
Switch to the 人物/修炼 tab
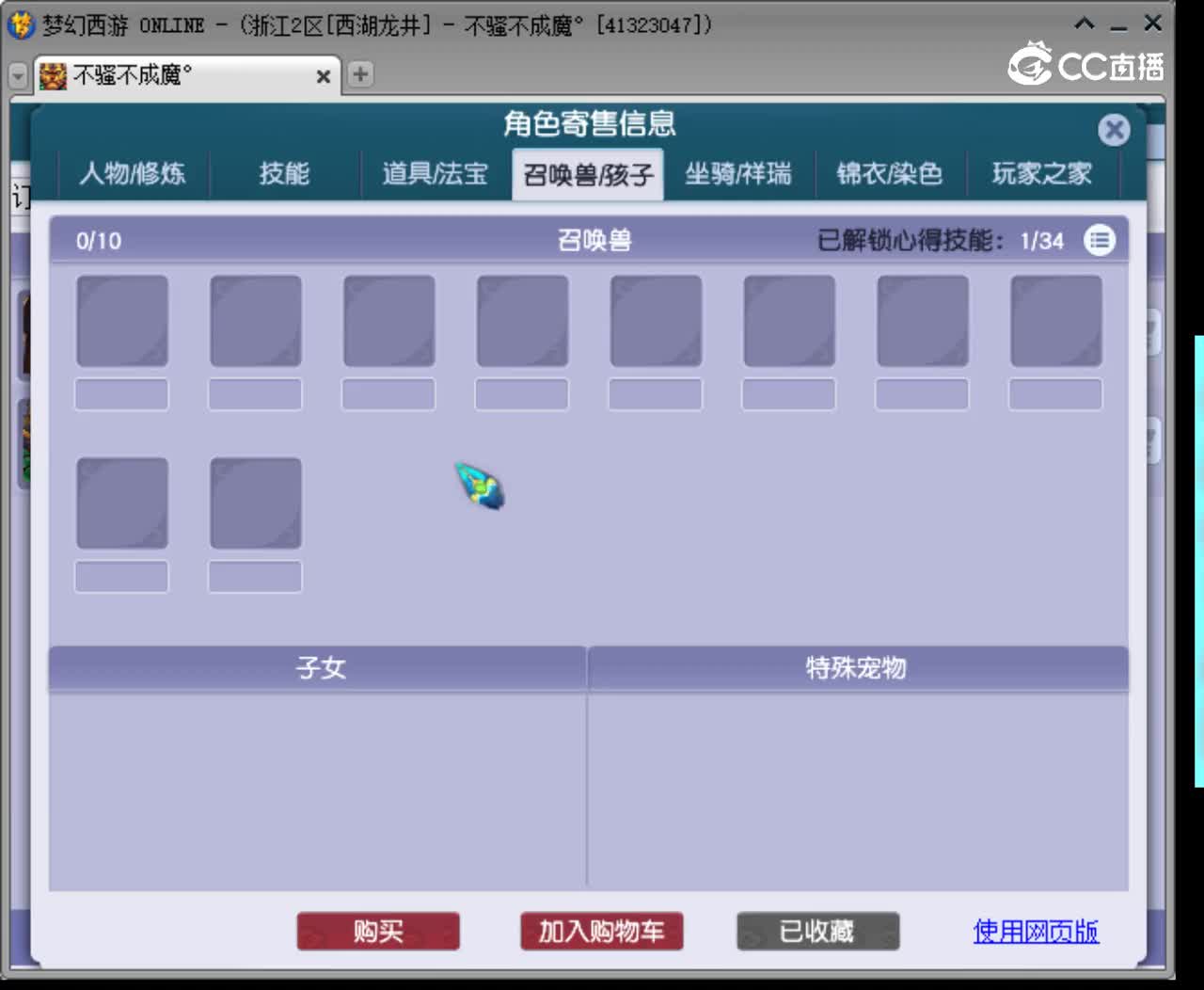[x=133, y=174]
